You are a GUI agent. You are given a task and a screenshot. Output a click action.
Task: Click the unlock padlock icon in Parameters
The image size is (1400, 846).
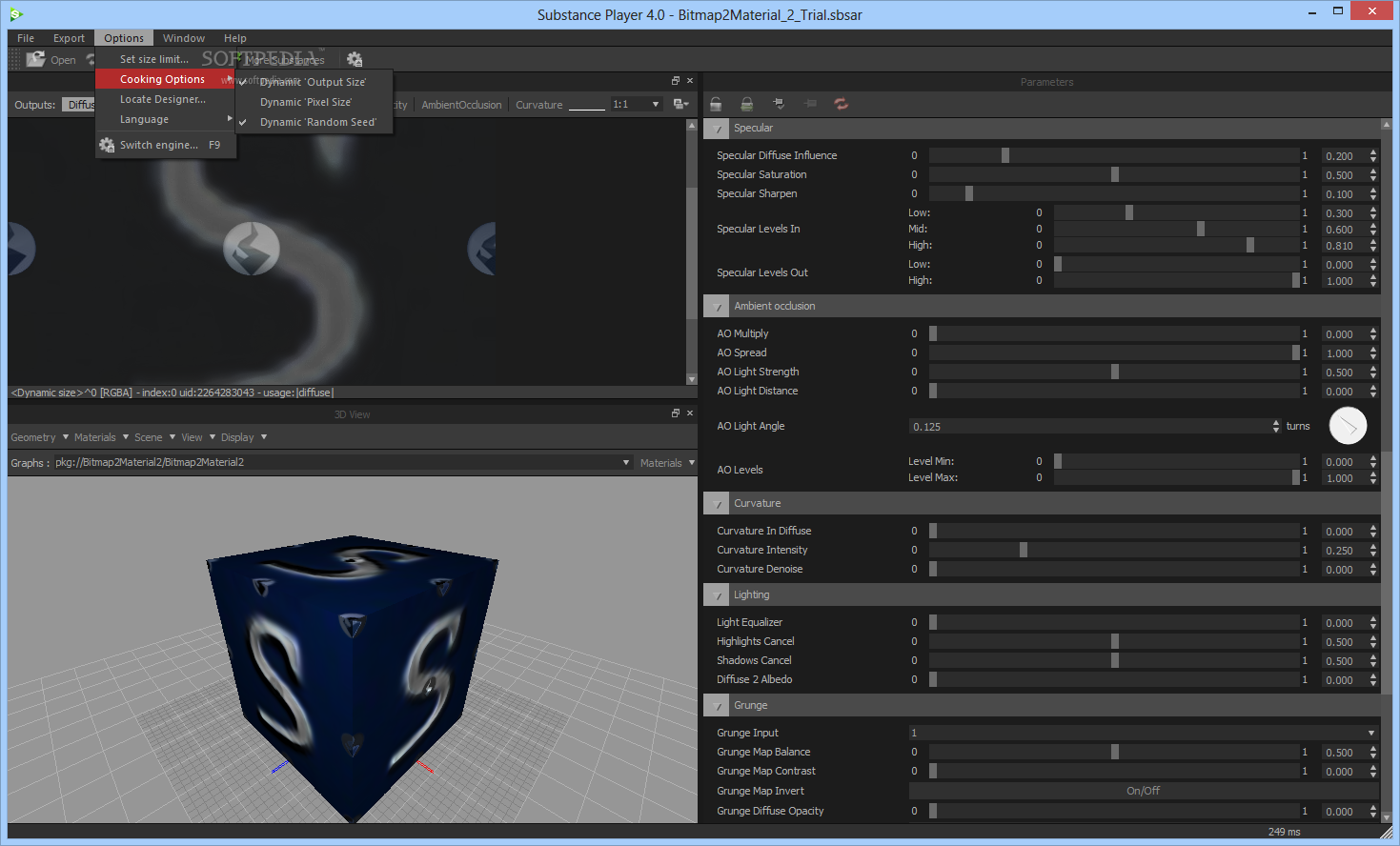pyautogui.click(x=716, y=104)
